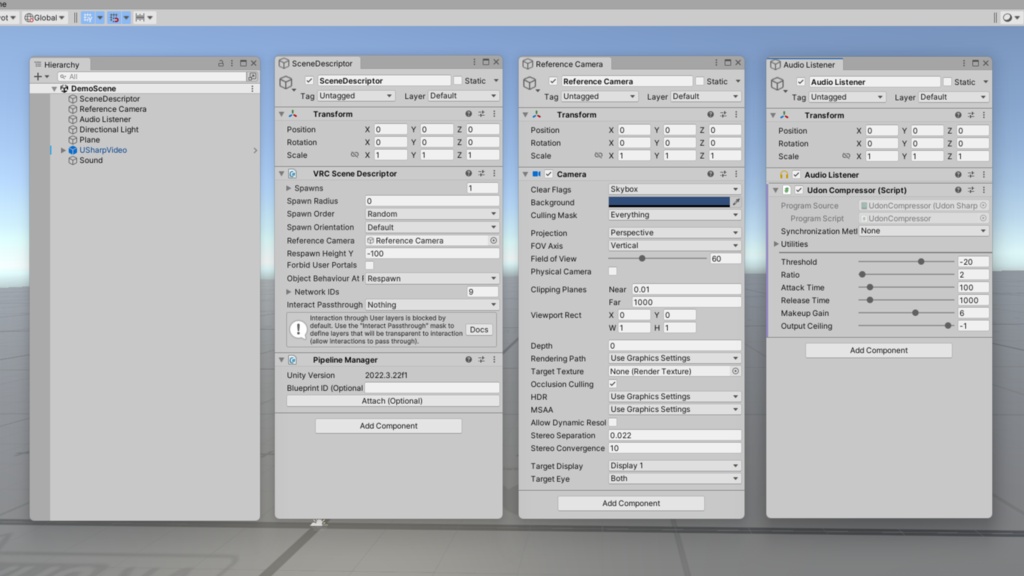Click the Camera Background color swatch
The height and width of the screenshot is (576, 1024).
(x=669, y=202)
